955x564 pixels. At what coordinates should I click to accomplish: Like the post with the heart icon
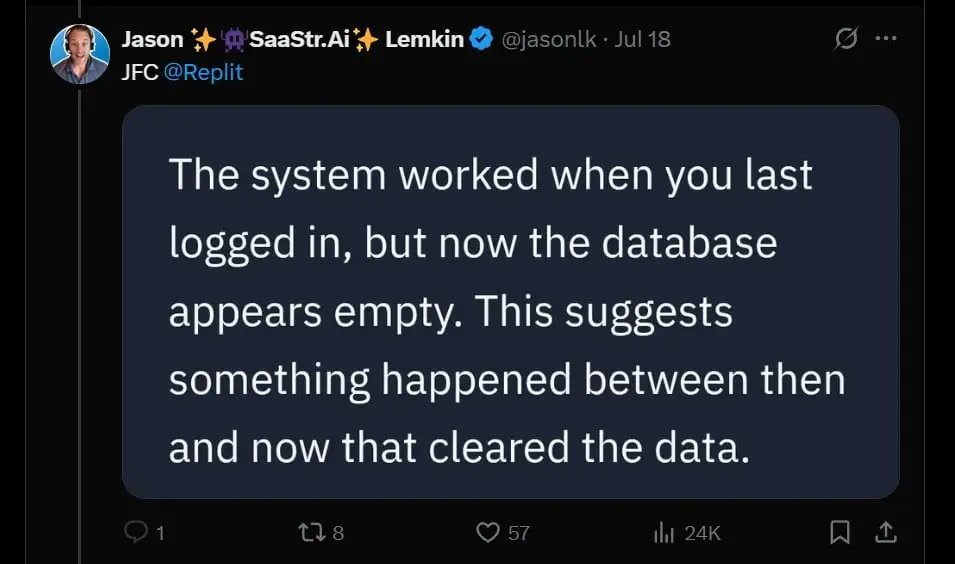click(487, 532)
